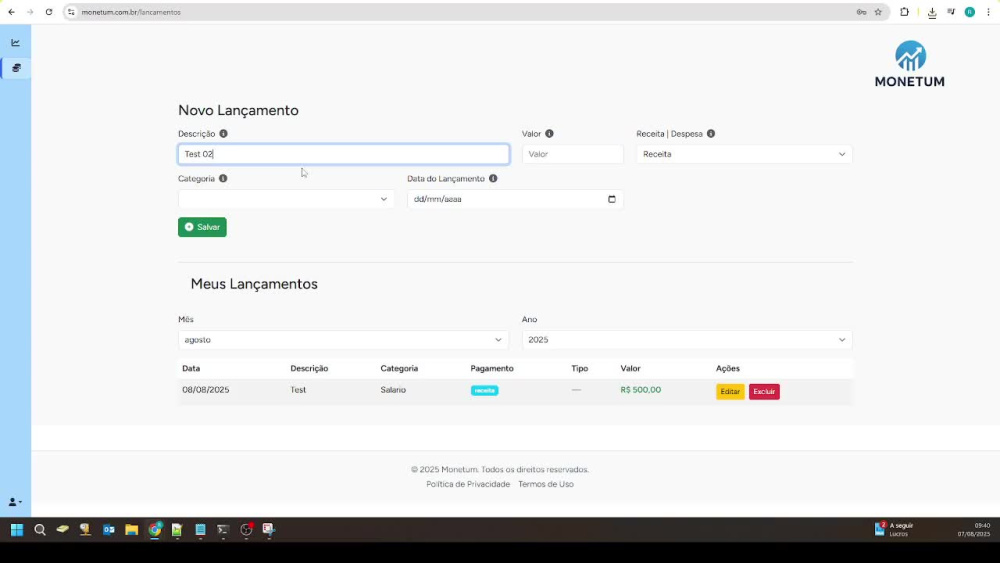Viewport: 1000px width, 563px height.
Task: Open browser downloads
Action: pos(932,12)
